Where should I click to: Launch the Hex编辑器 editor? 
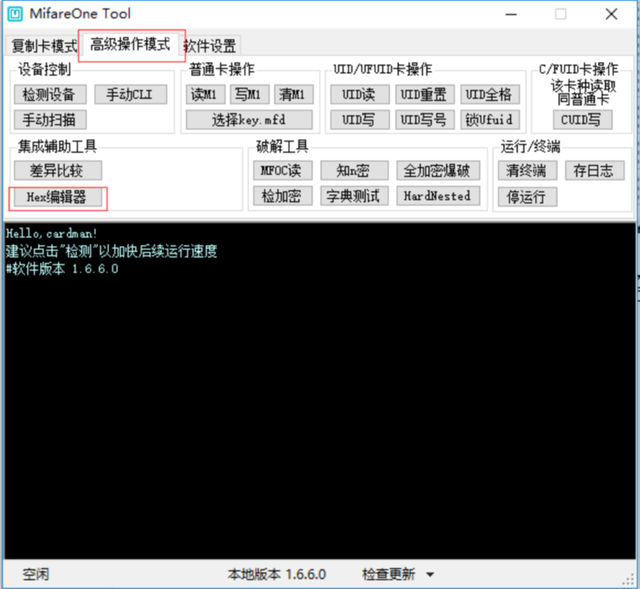58,197
